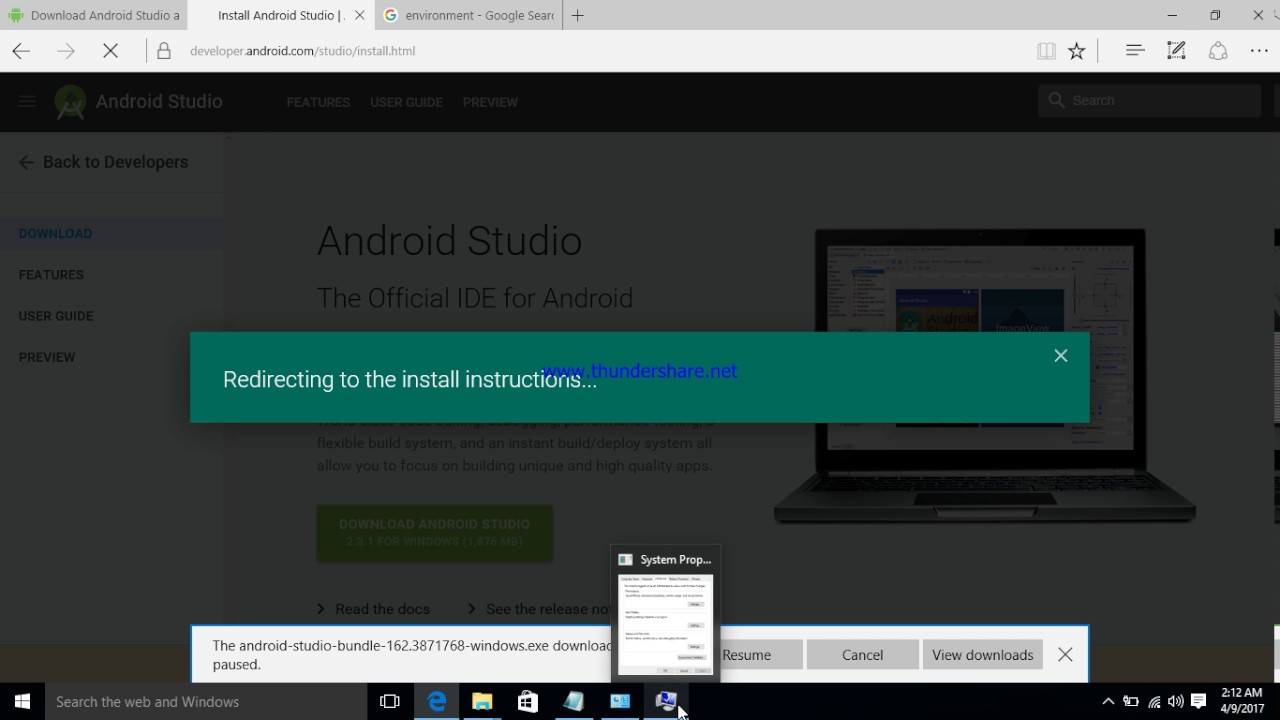Open the Store from the taskbar
The image size is (1280, 720).
[528, 702]
